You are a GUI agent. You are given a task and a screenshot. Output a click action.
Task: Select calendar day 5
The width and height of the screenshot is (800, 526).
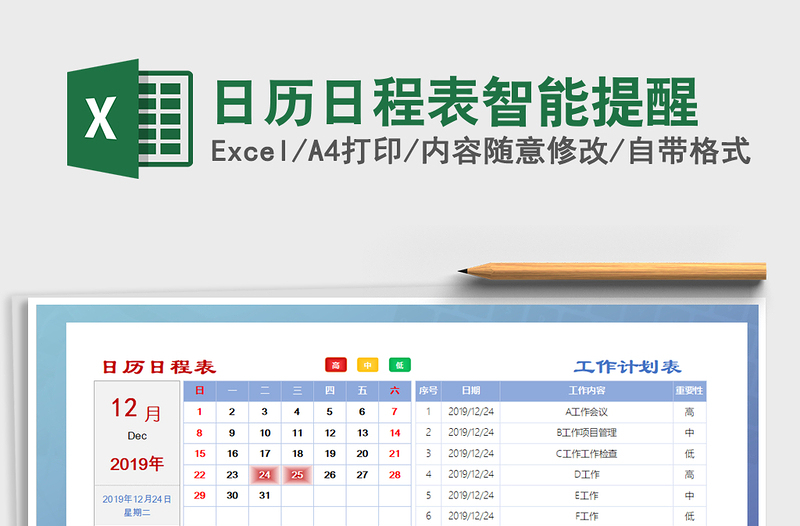click(330, 412)
